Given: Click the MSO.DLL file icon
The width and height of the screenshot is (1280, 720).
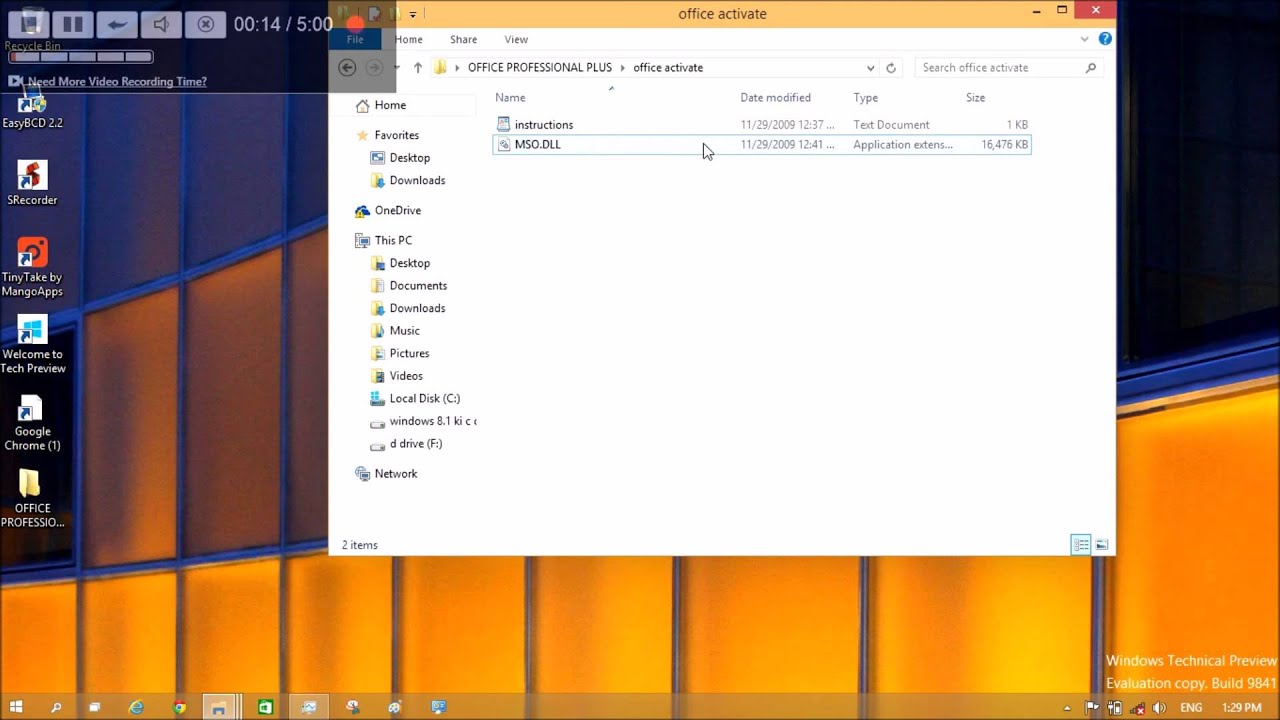Looking at the screenshot, I should pos(504,144).
